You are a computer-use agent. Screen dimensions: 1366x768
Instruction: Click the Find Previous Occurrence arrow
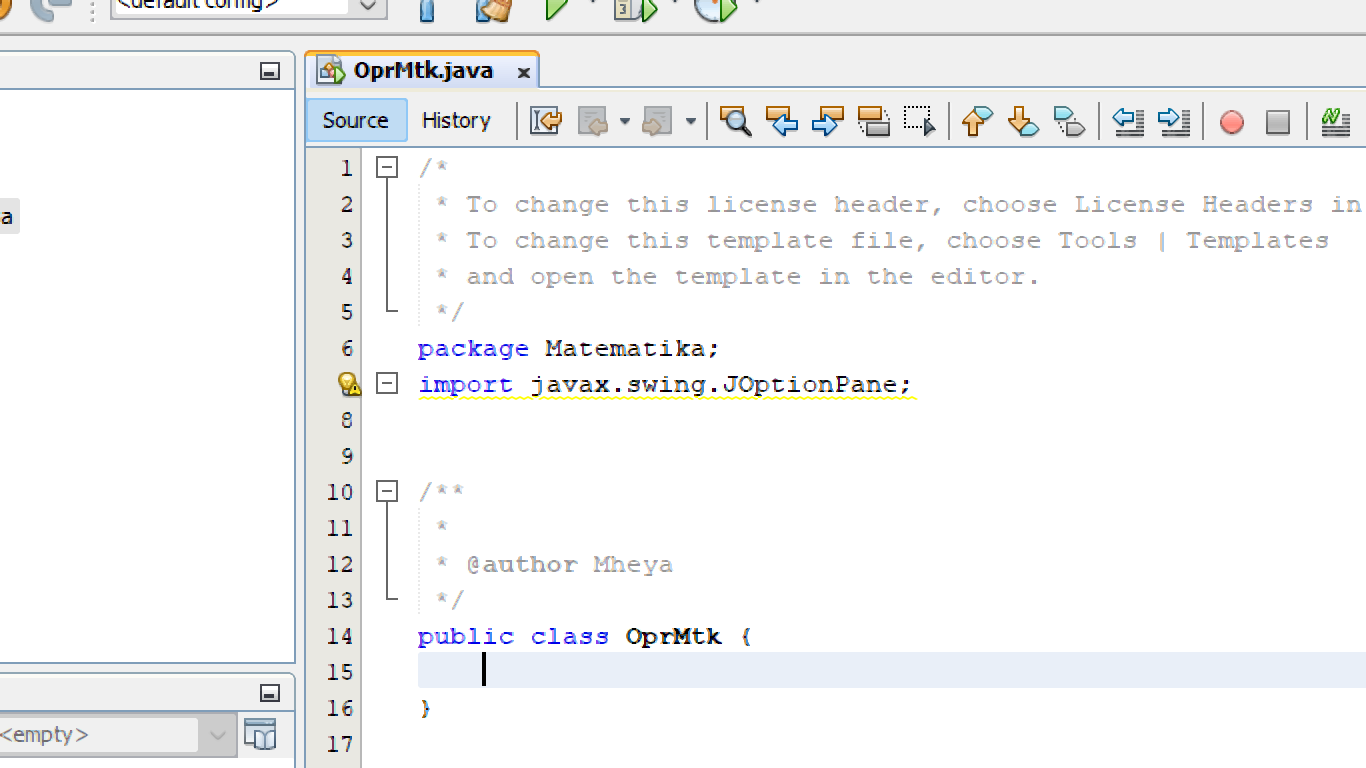pyautogui.click(x=781, y=121)
